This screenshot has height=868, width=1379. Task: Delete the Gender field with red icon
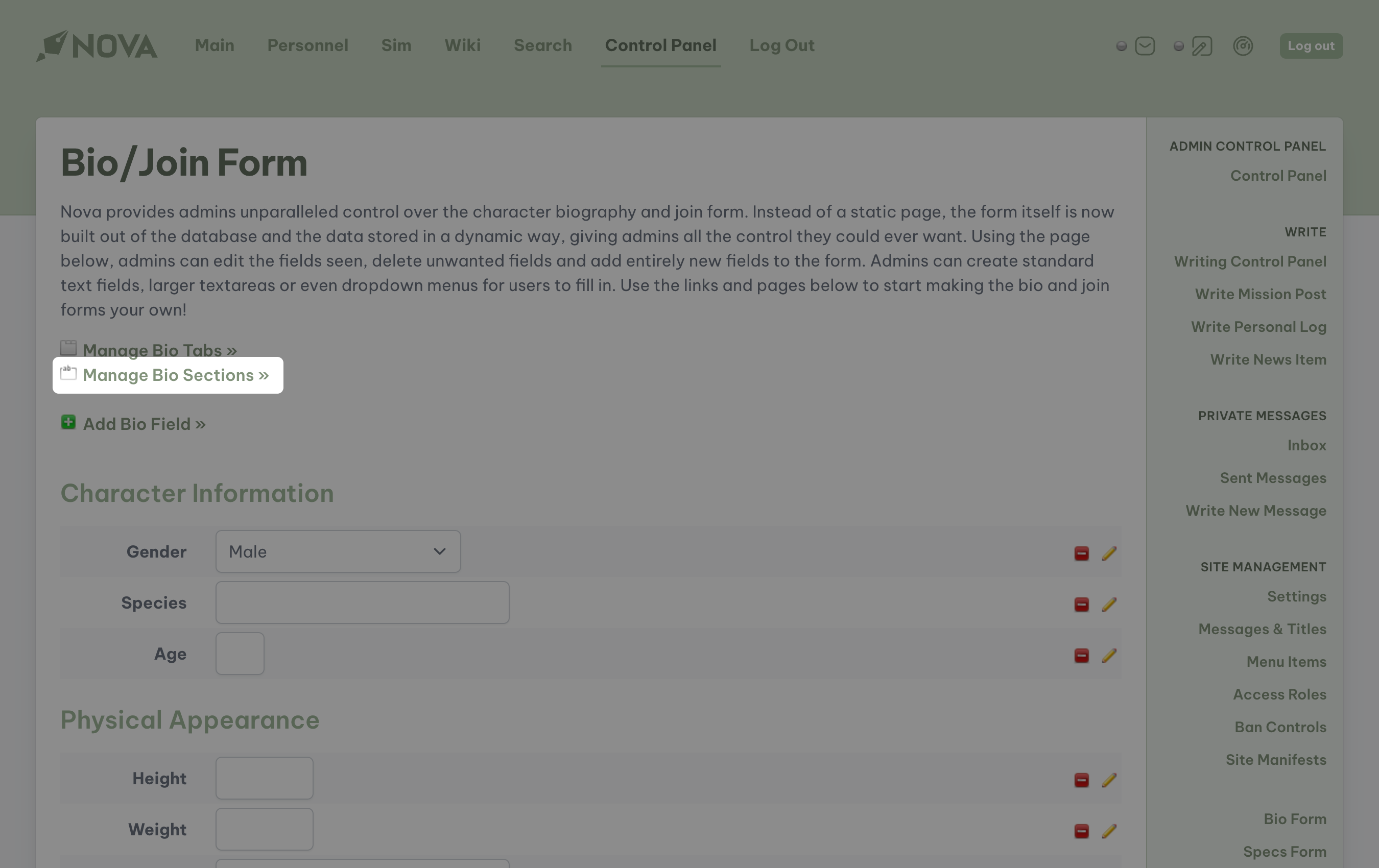click(x=1081, y=553)
